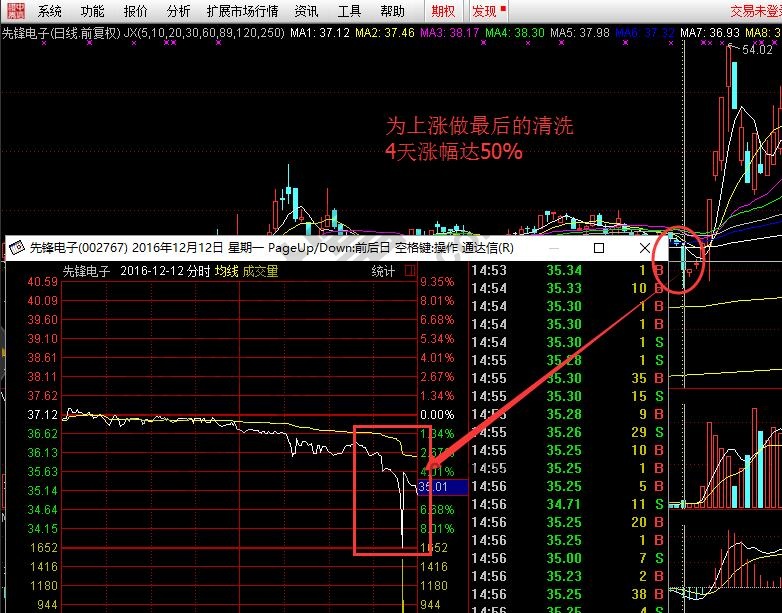Click the 交易未登录 status text
The height and width of the screenshot is (613, 782).
tap(756, 11)
